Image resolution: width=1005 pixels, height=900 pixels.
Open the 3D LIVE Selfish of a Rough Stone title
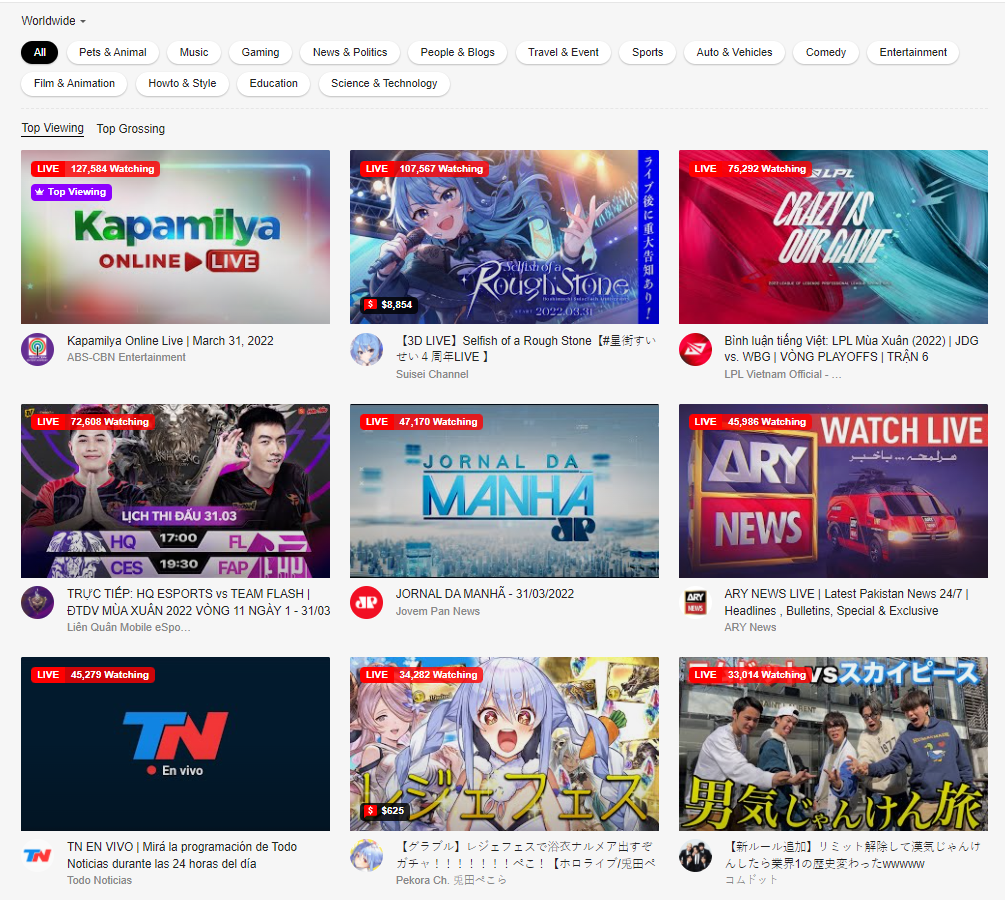click(x=526, y=349)
